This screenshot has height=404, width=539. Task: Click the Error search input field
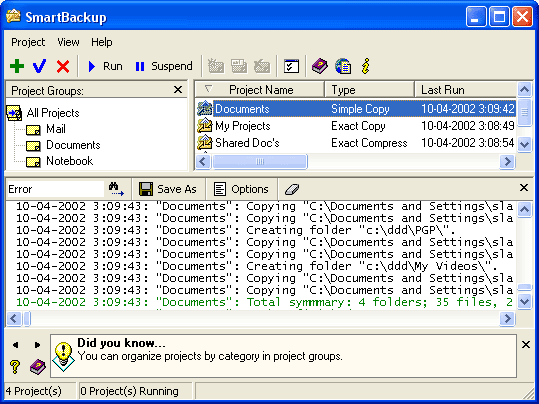55,189
